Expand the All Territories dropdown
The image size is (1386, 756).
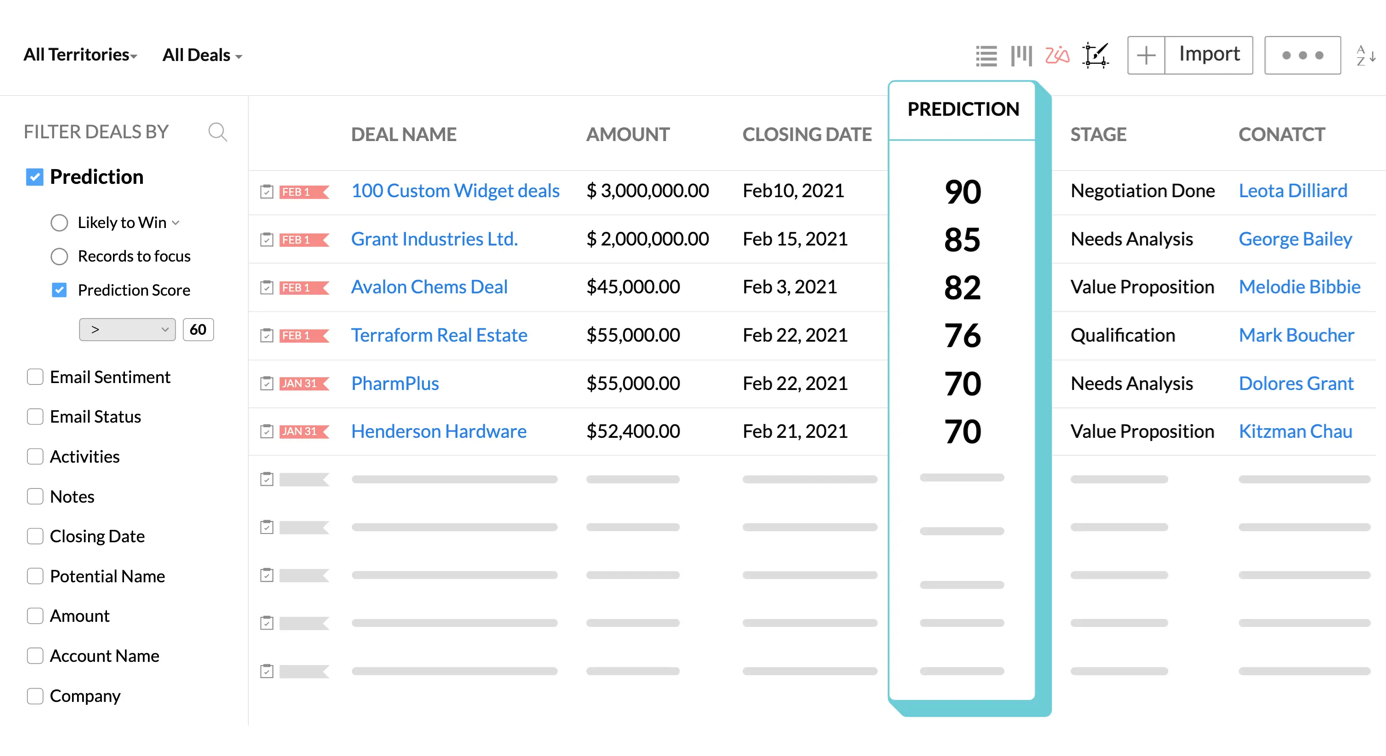pyautogui.click(x=80, y=55)
